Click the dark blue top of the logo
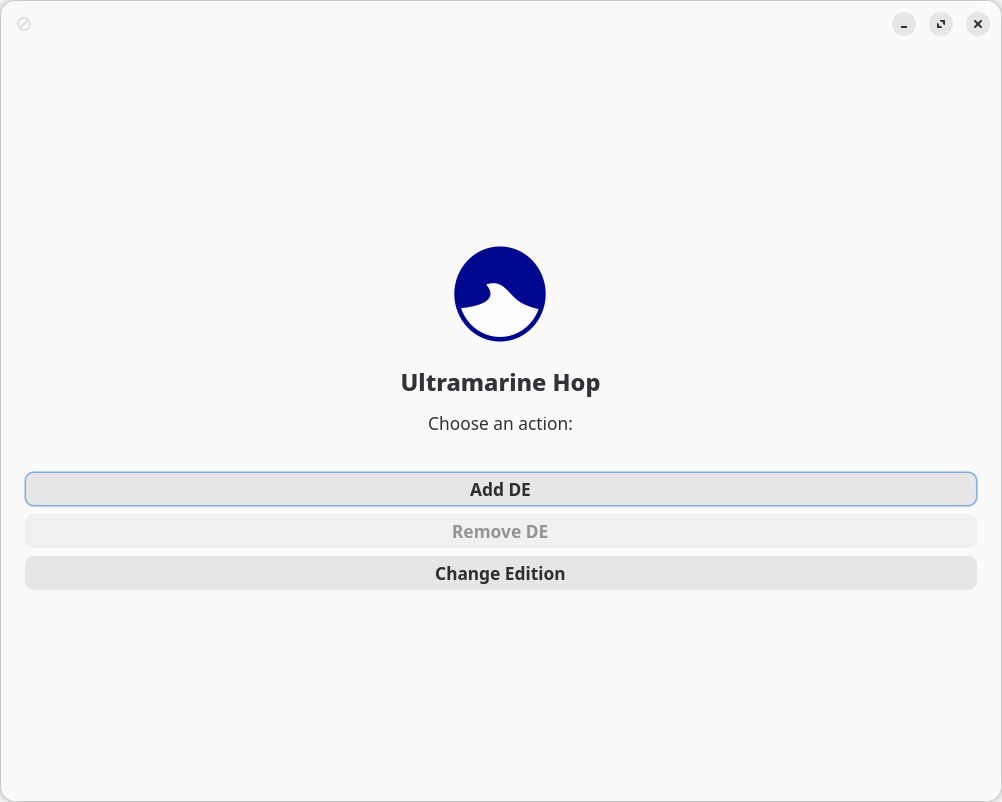This screenshot has height=802, width=1002. (x=500, y=266)
